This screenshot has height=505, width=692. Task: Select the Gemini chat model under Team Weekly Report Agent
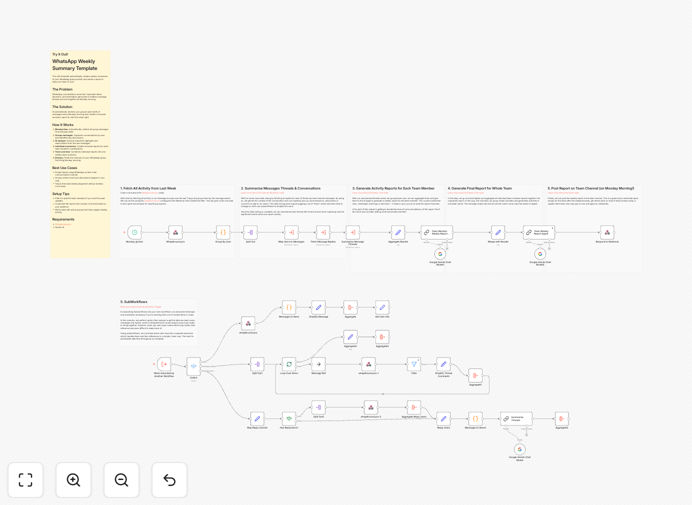[x=540, y=254]
